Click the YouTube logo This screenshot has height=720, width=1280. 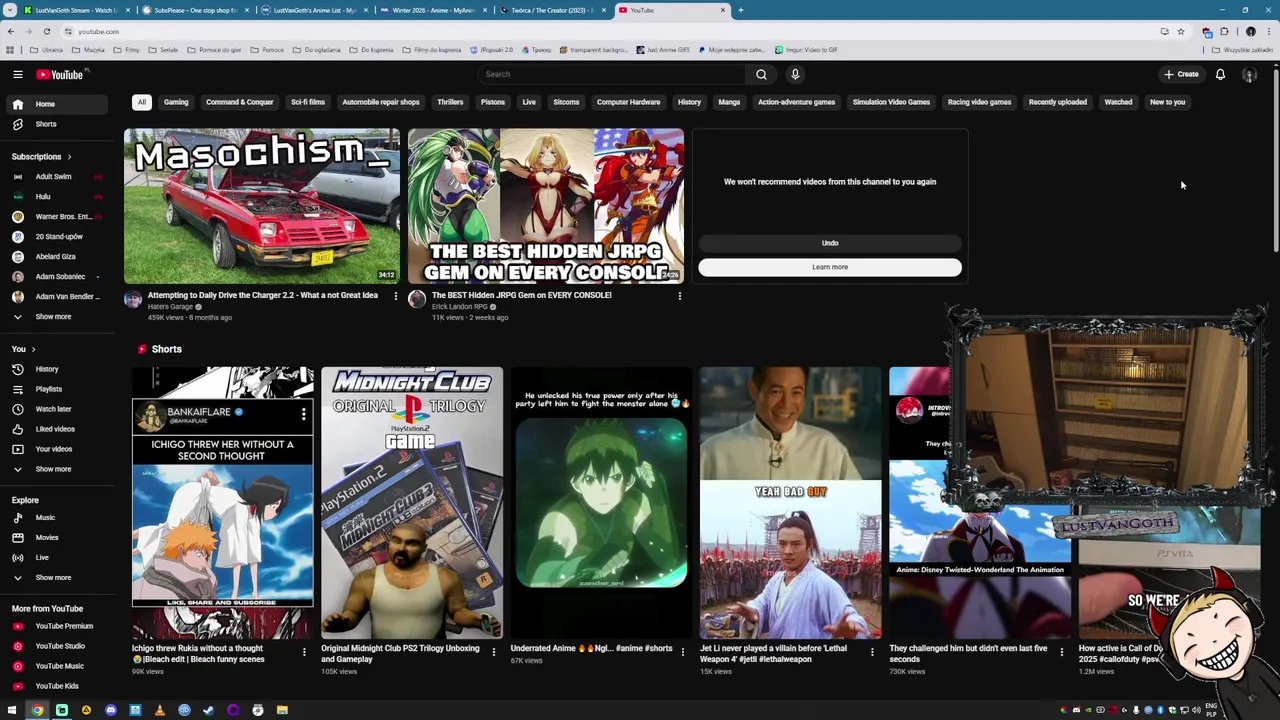(60, 74)
